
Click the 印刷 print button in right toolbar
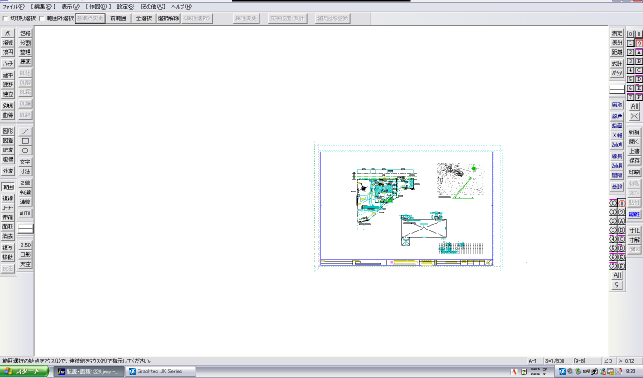tap(634, 173)
